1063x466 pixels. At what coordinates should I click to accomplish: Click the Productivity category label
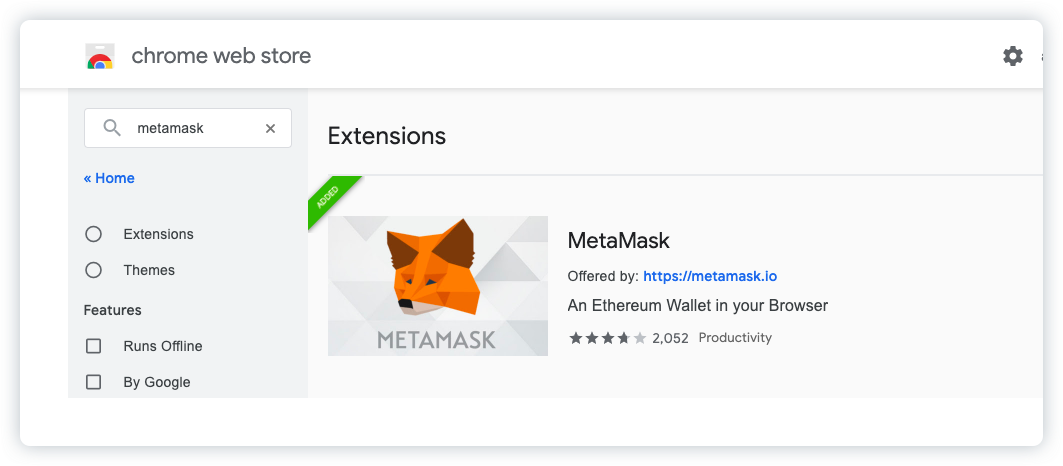coord(735,338)
